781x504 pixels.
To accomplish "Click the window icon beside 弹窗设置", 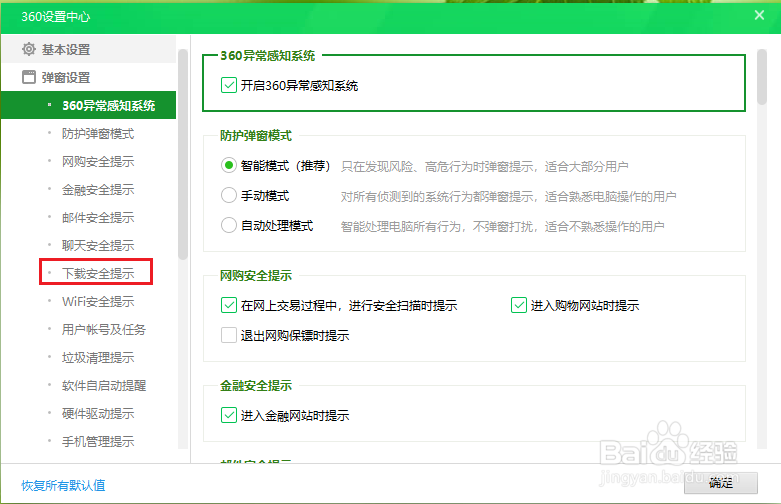I will (29, 77).
